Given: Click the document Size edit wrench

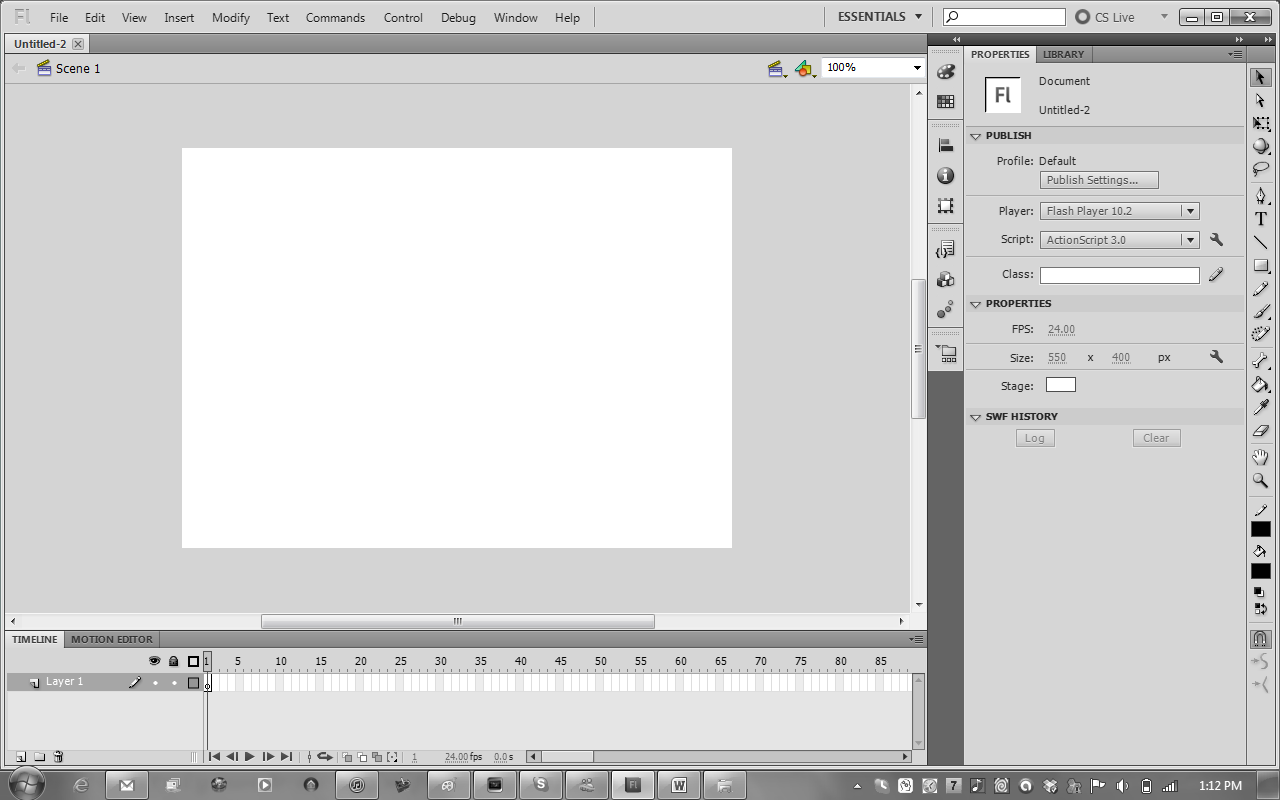Looking at the screenshot, I should point(1216,357).
